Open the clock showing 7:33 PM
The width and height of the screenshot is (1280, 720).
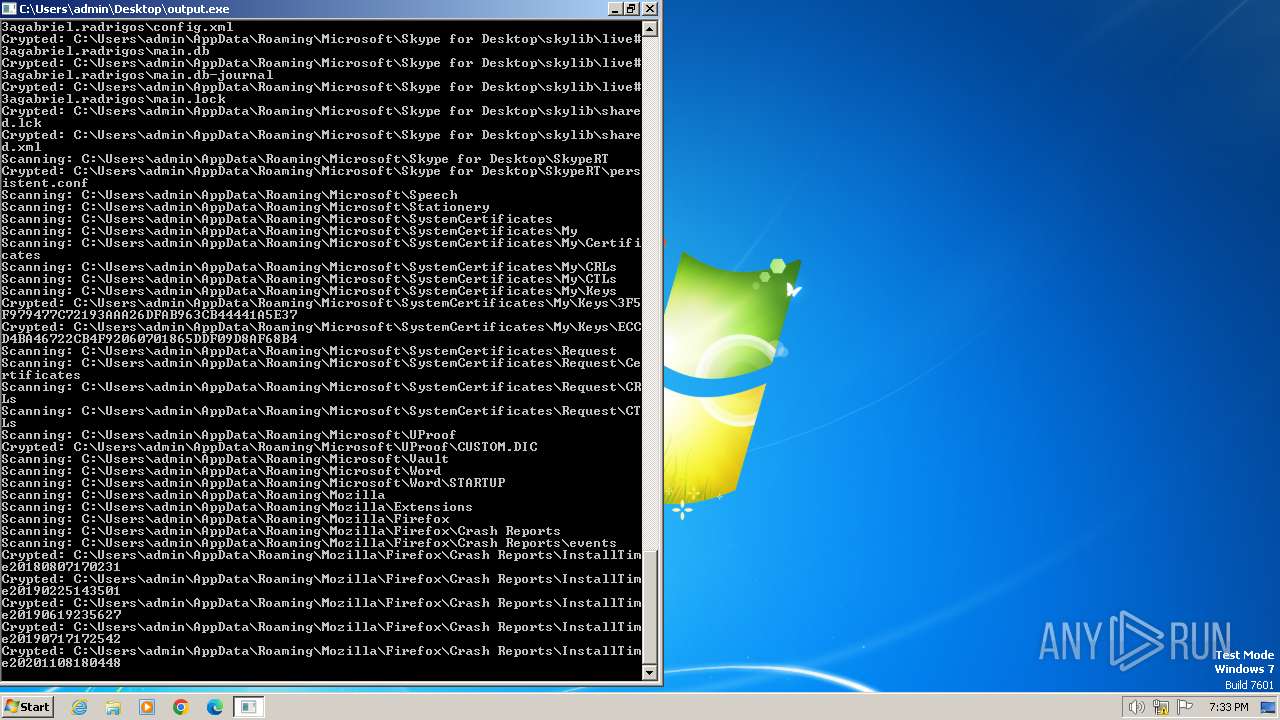1228,707
